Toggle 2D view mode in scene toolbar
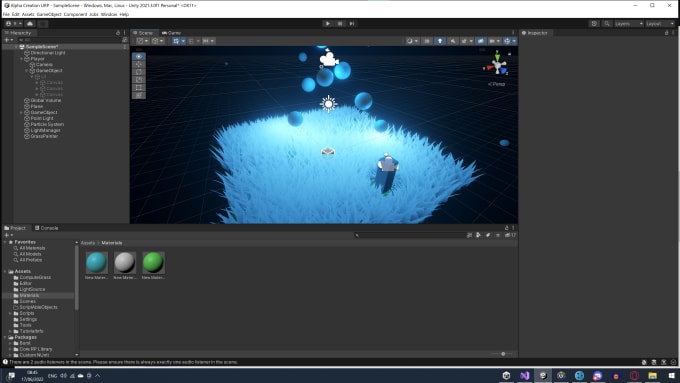This screenshot has height=383, width=680. click(x=427, y=41)
